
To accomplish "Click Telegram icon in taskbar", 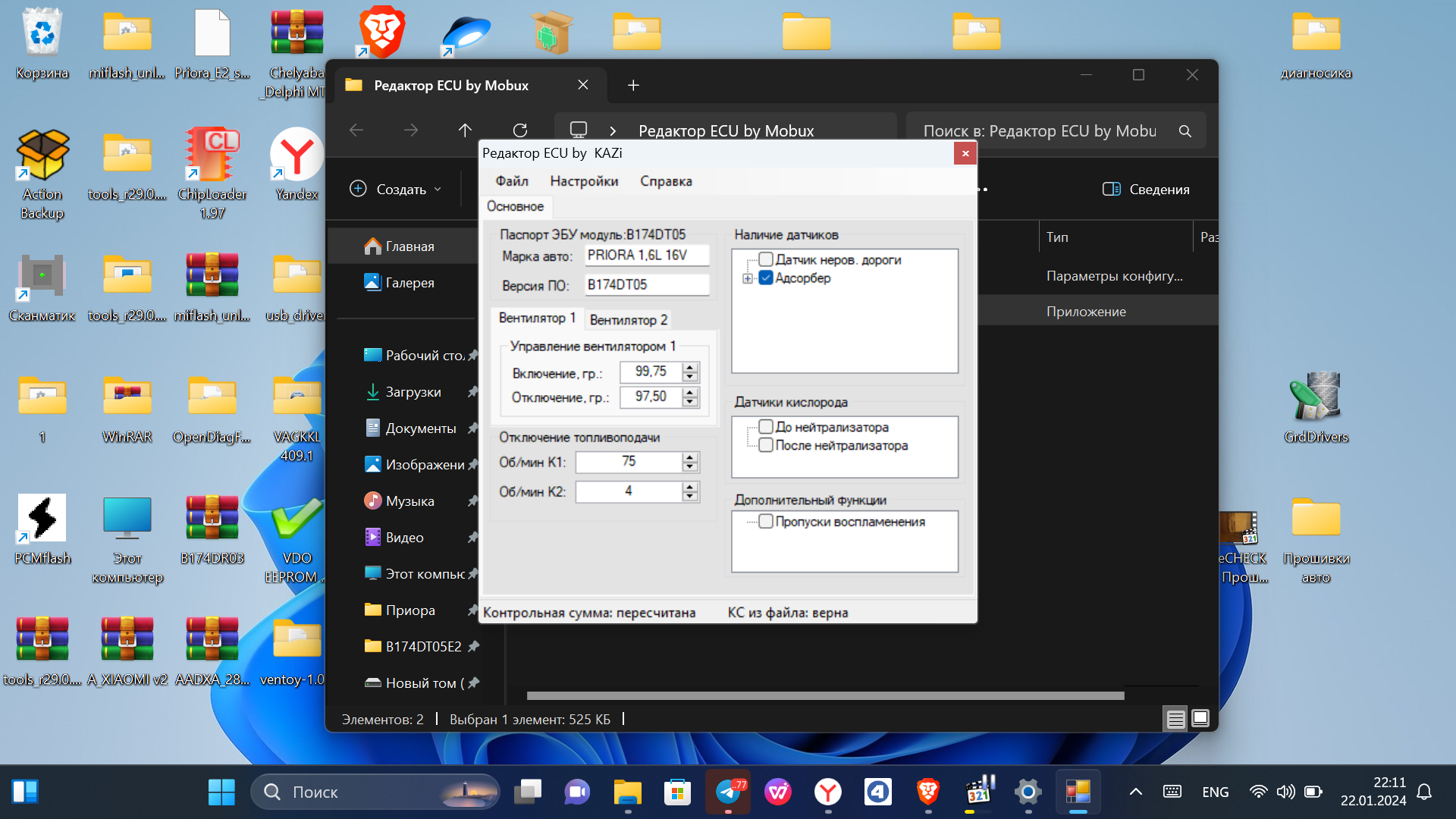I will click(728, 792).
